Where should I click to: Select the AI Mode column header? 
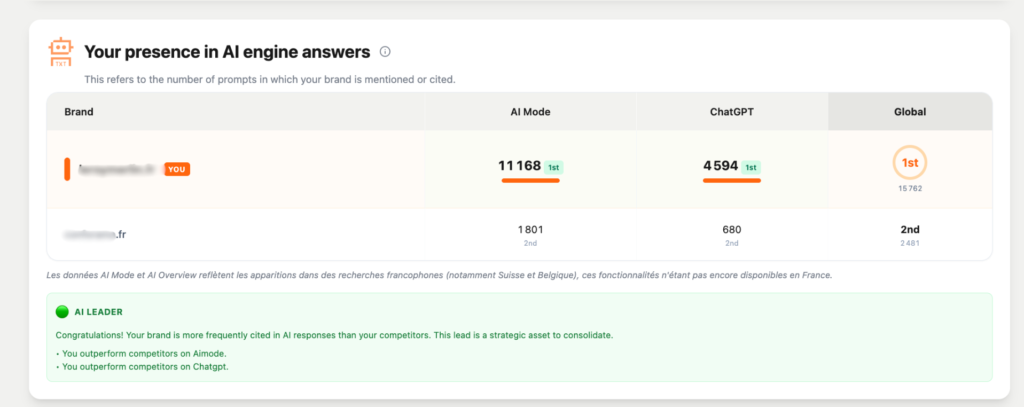[530, 112]
